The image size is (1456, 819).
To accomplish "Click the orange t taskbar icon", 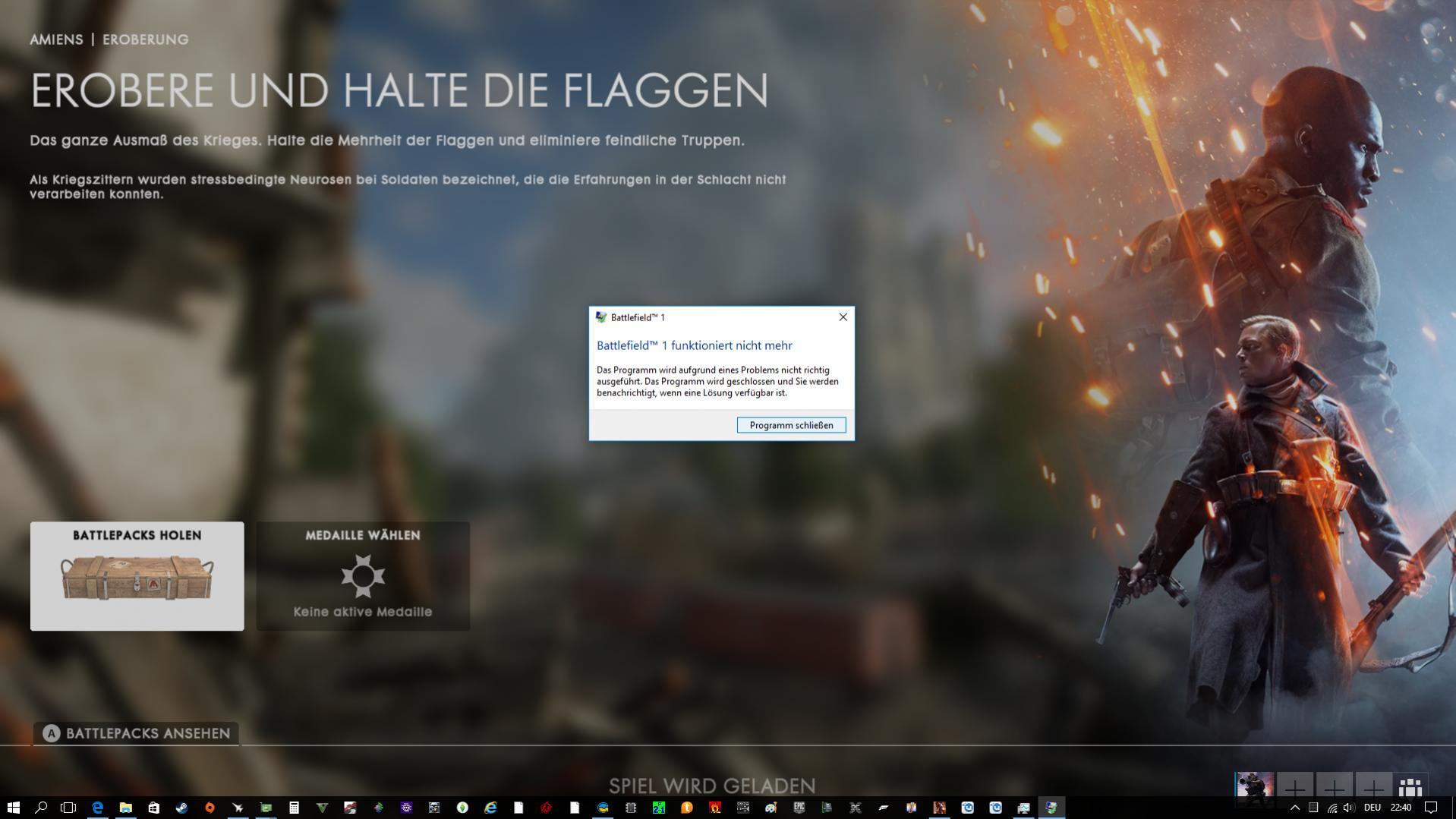I will (x=686, y=808).
